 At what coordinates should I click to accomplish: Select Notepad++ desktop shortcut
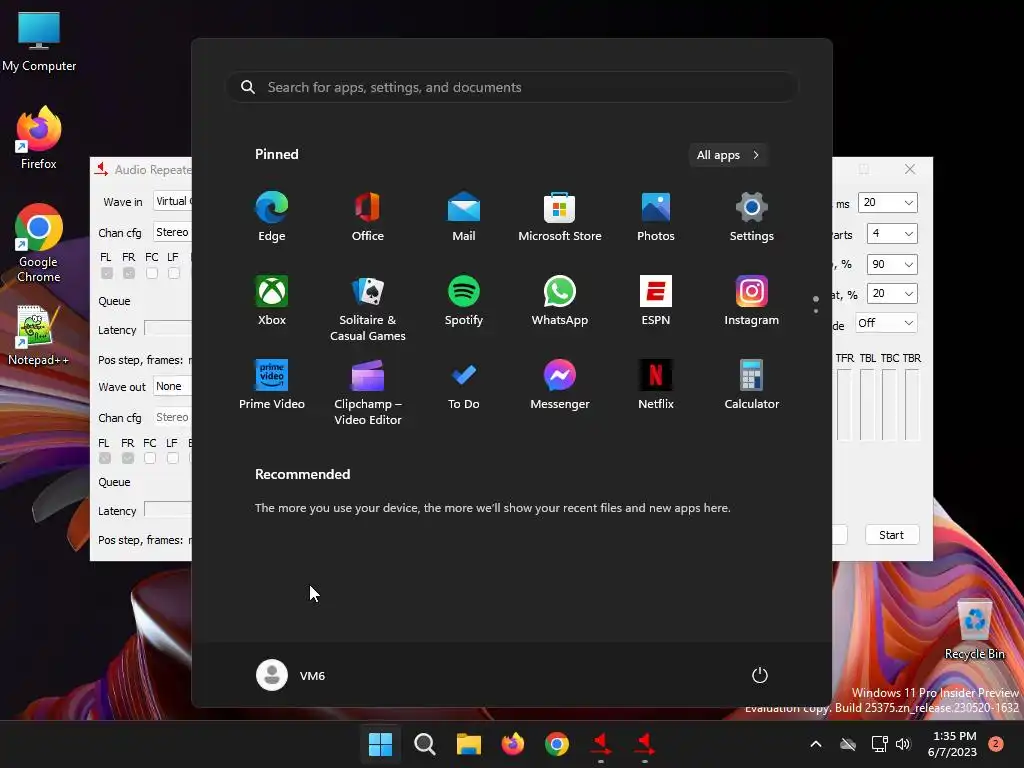39,336
